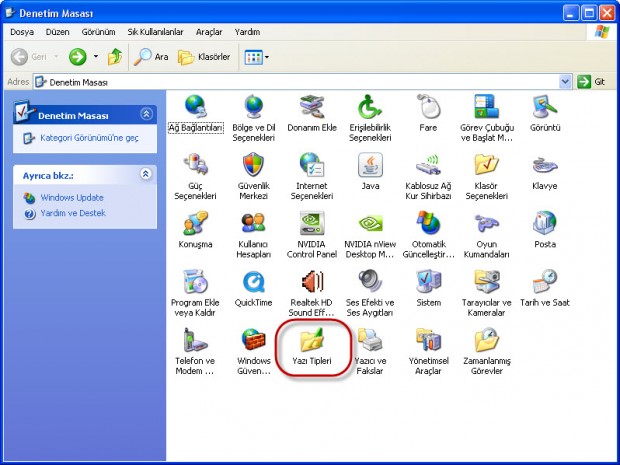Click the green forward arrow button
This screenshot has width=620, height=465.
click(78, 57)
